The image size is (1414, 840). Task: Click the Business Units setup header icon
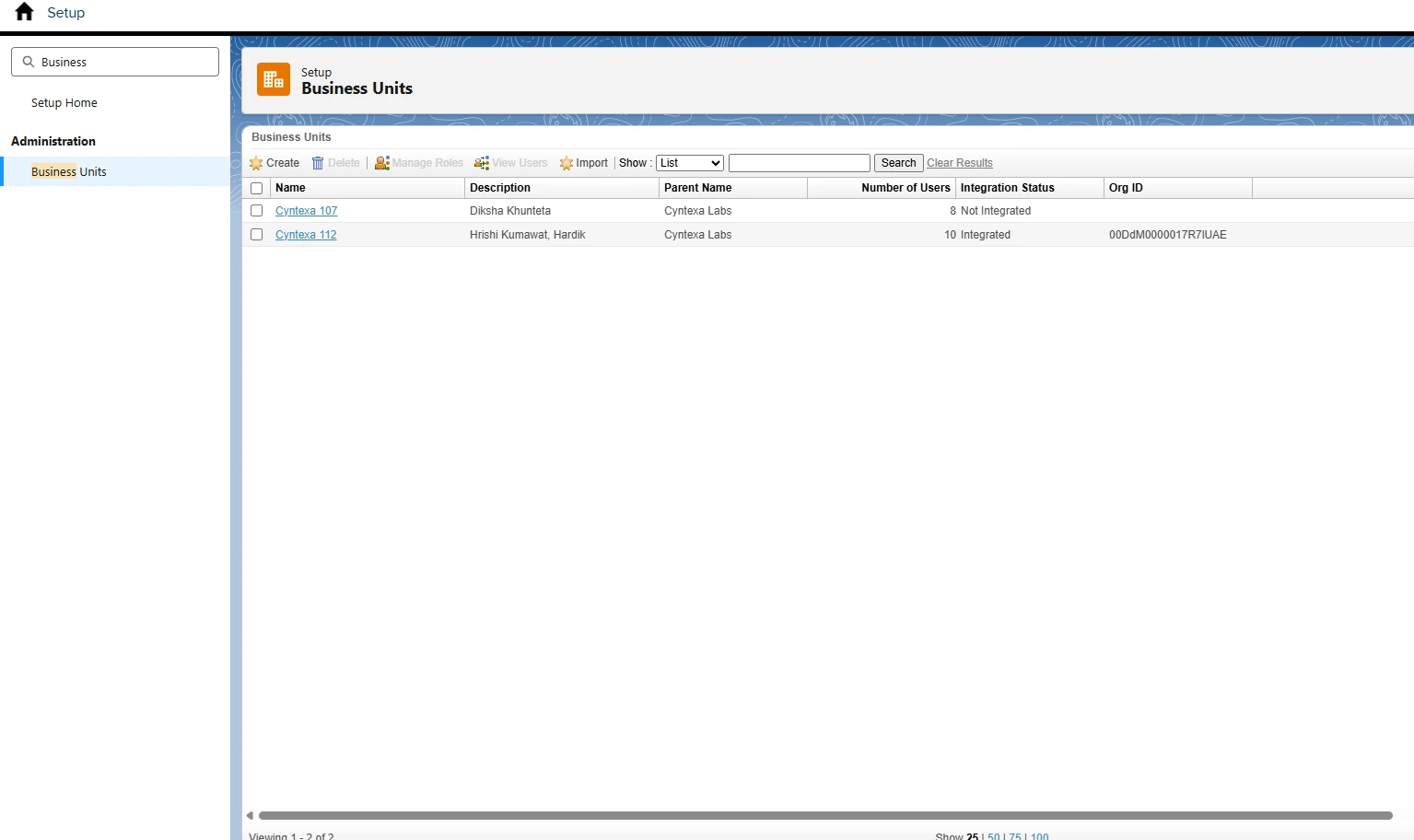273,79
